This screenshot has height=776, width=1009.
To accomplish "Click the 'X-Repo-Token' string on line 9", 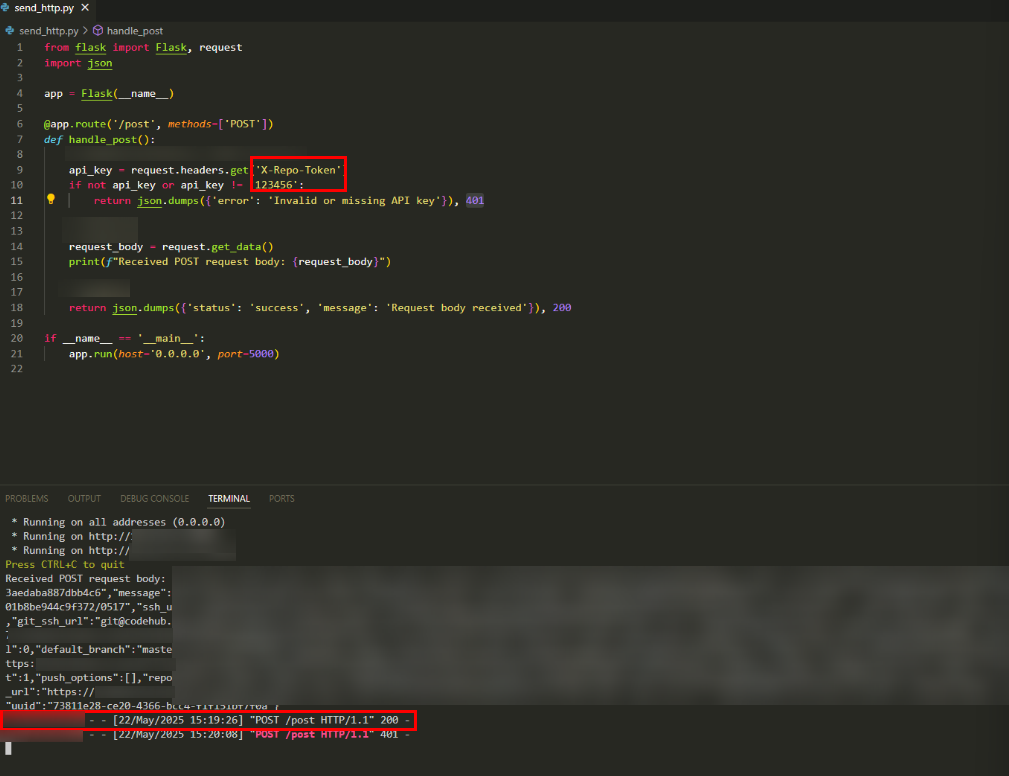I will [x=298, y=170].
